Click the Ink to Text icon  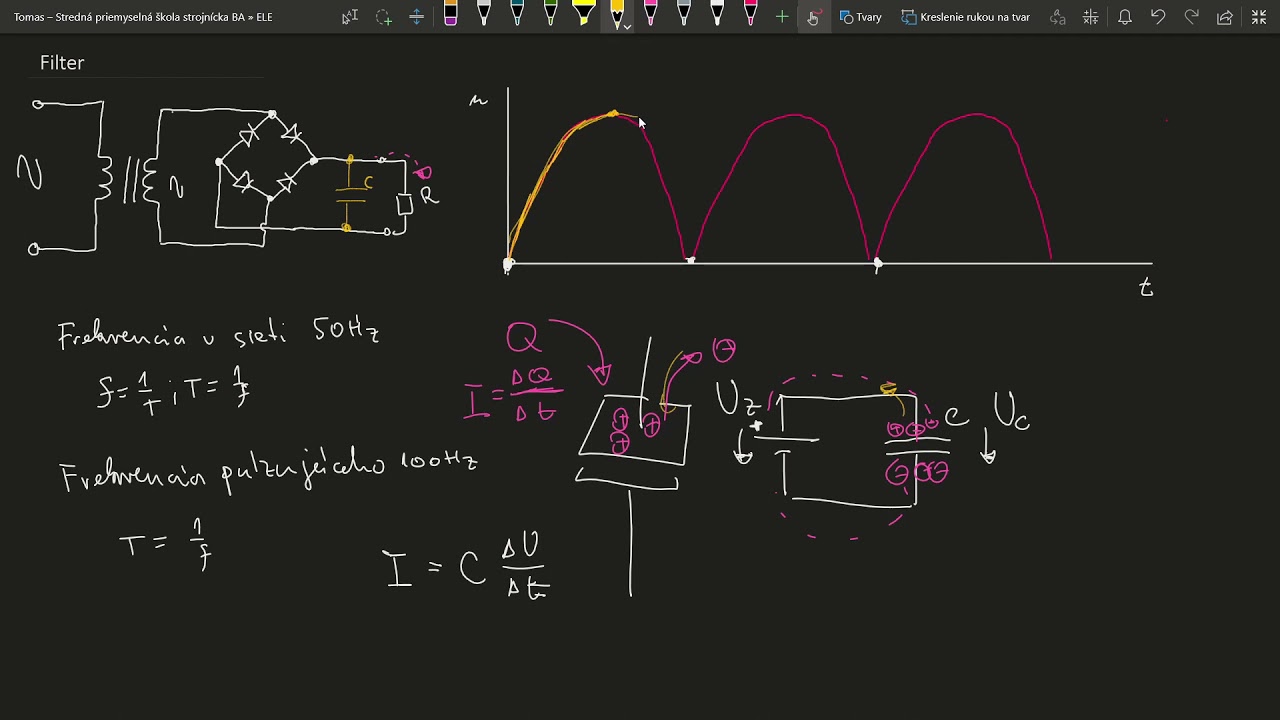tap(1058, 17)
